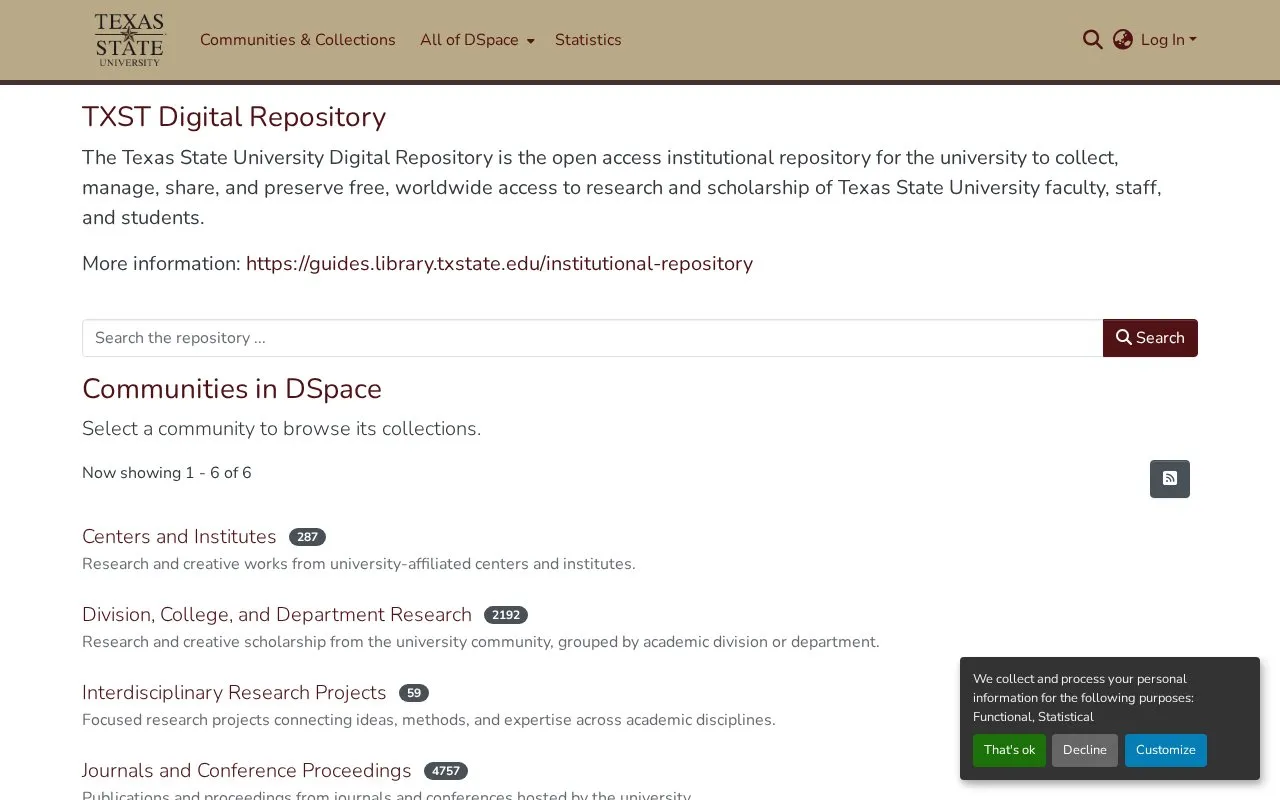The height and width of the screenshot is (800, 1280).
Task: Click 'Select a community to browse its collections.' text
Action: 281,428
